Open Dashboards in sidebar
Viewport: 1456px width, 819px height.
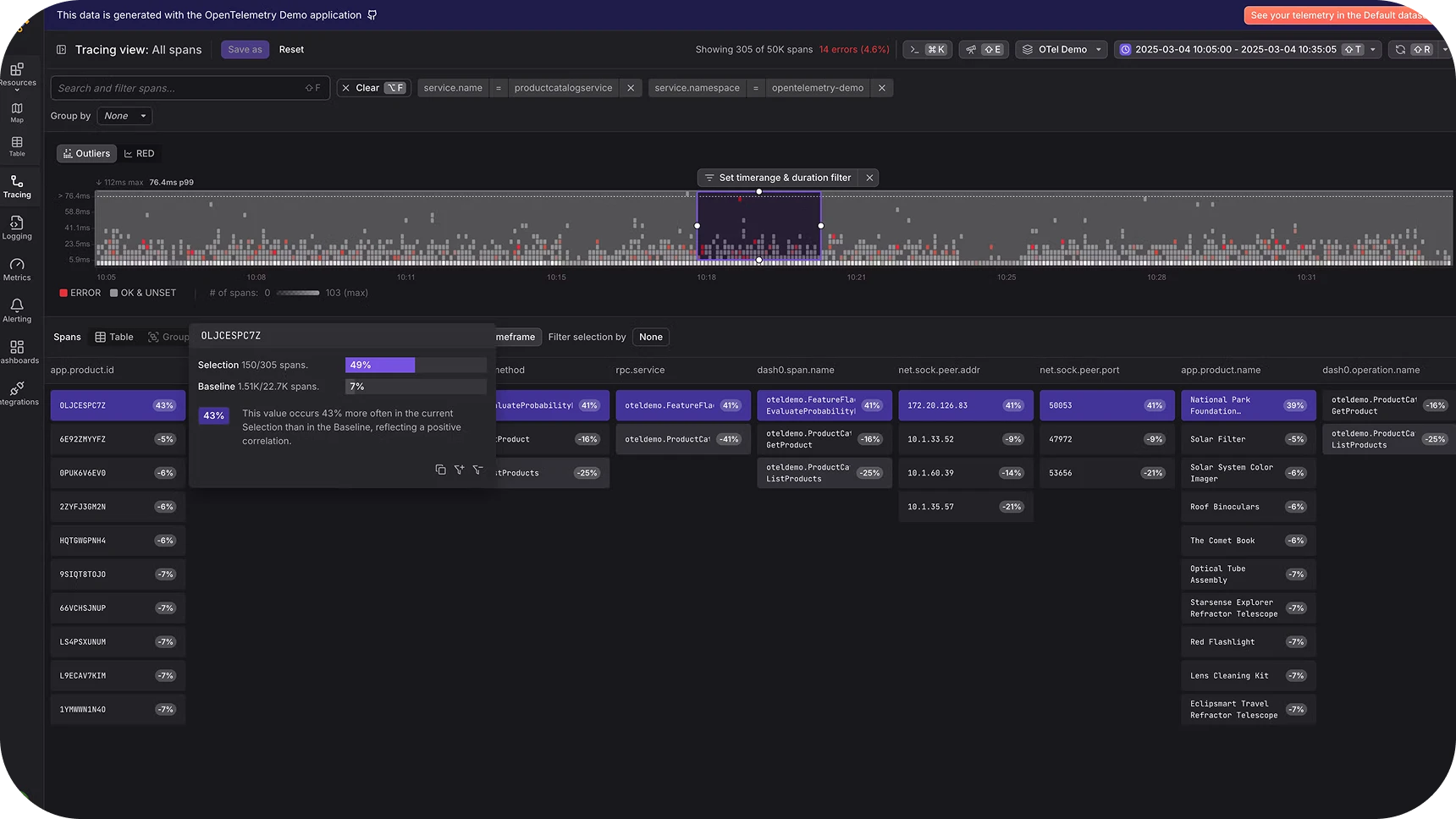[17, 352]
